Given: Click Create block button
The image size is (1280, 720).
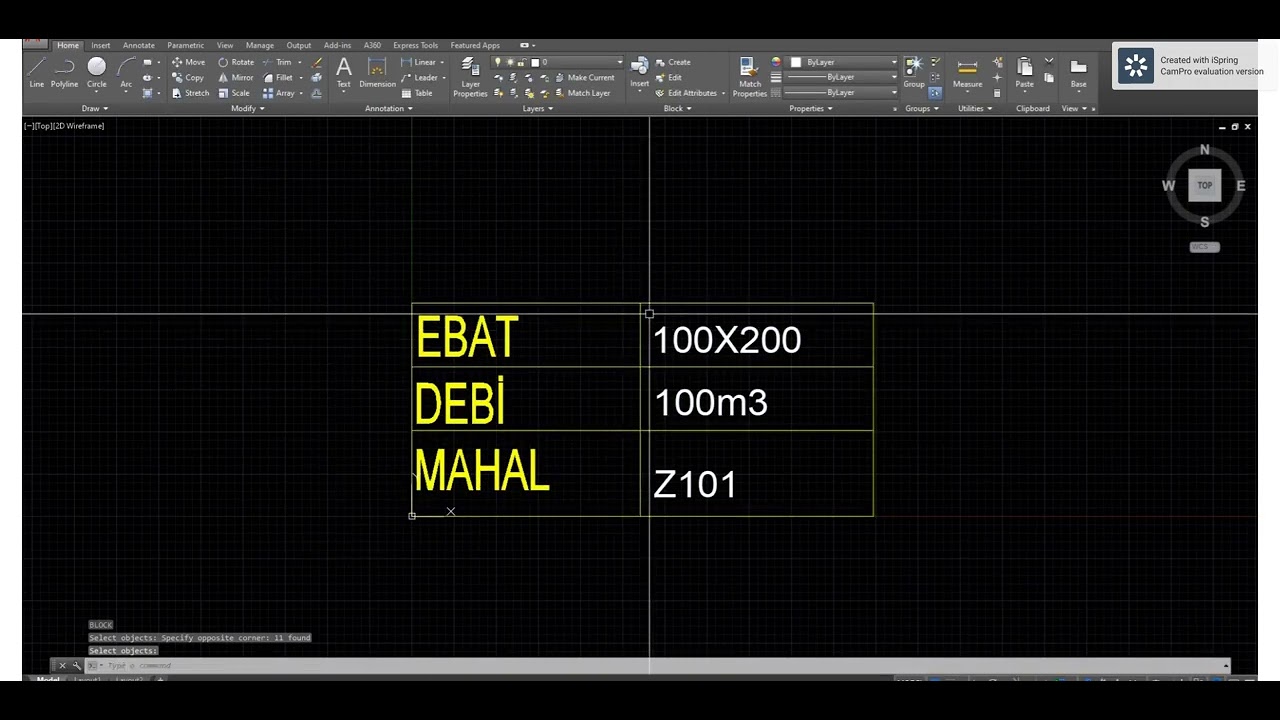Looking at the screenshot, I should pos(673,62).
